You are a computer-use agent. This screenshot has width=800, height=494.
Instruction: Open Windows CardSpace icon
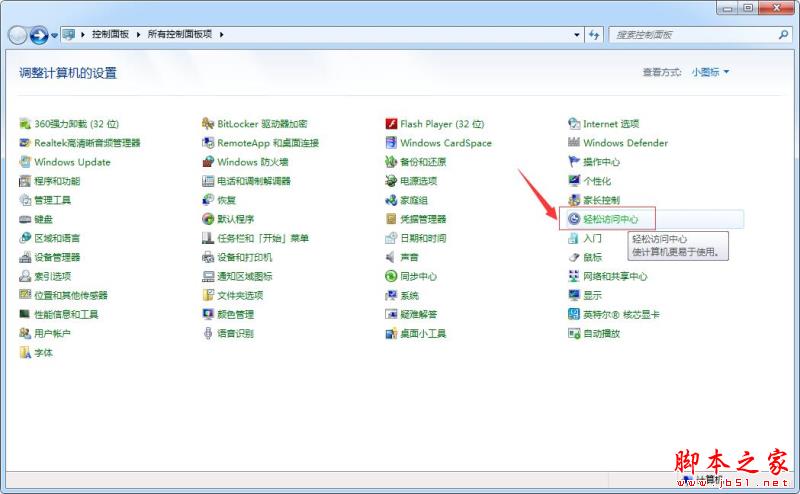tap(391, 143)
